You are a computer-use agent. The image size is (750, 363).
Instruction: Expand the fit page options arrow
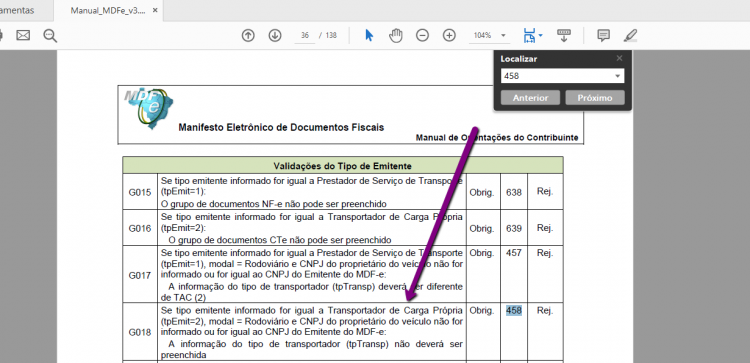(x=540, y=35)
